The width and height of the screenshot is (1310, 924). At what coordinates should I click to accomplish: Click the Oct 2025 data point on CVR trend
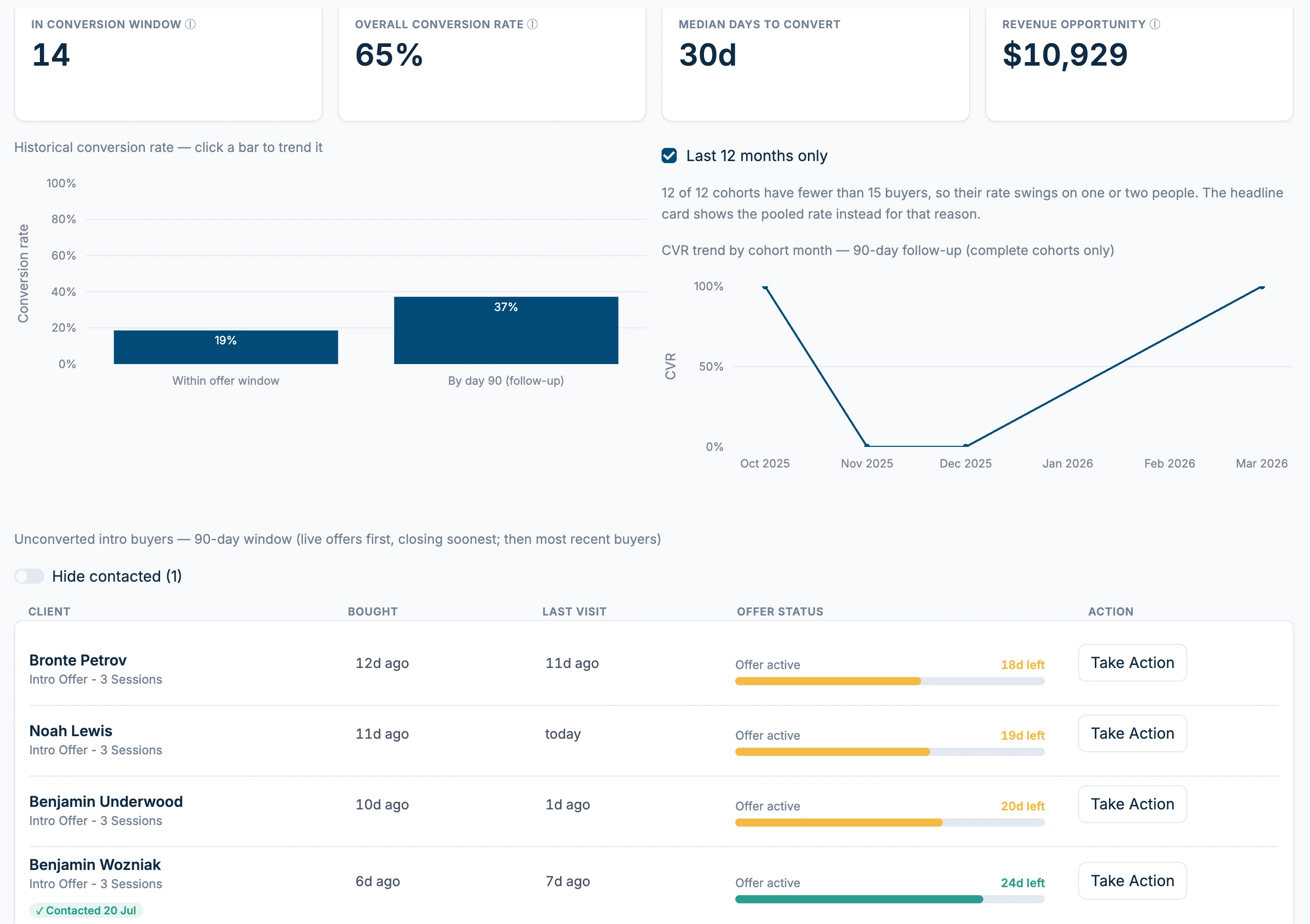(765, 287)
